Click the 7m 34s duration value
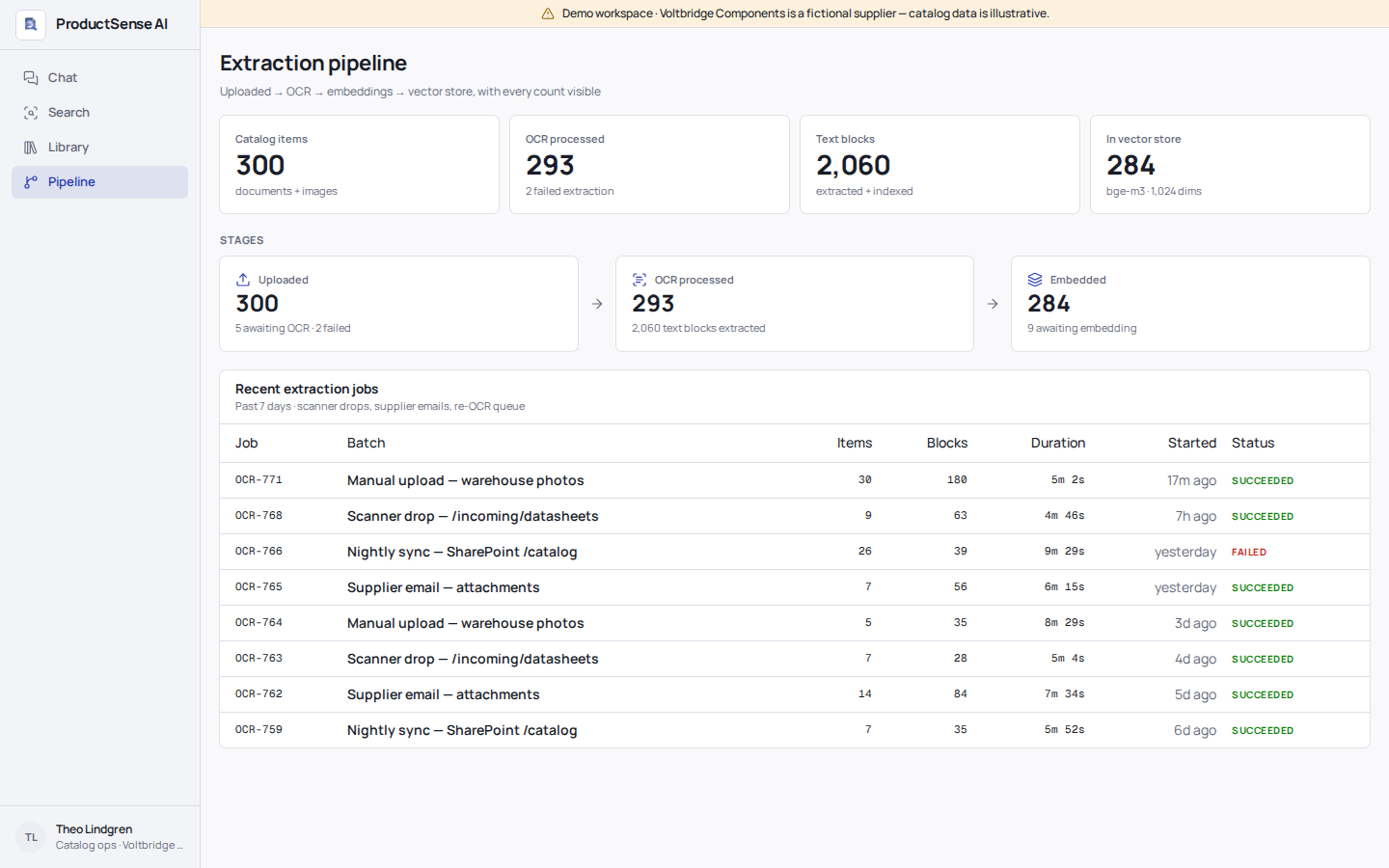This screenshot has height=868, width=1389. pos(1065,694)
